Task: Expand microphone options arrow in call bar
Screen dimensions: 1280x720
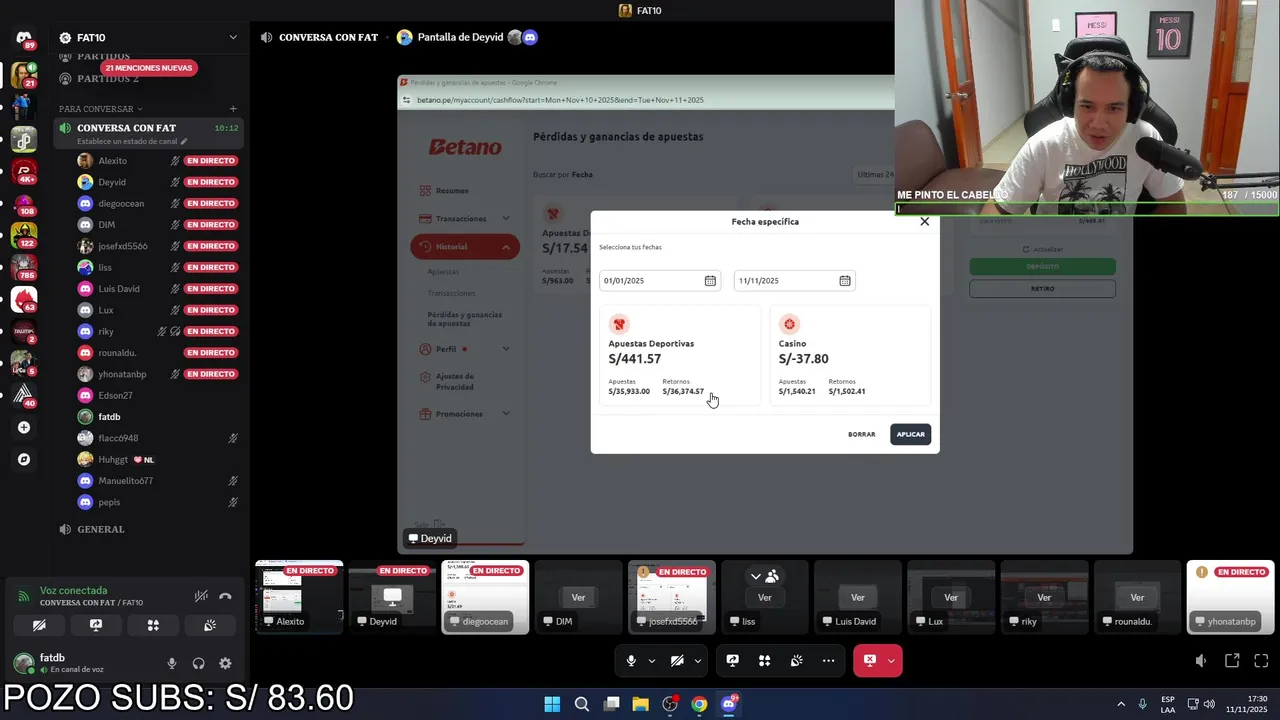Action: (652, 661)
